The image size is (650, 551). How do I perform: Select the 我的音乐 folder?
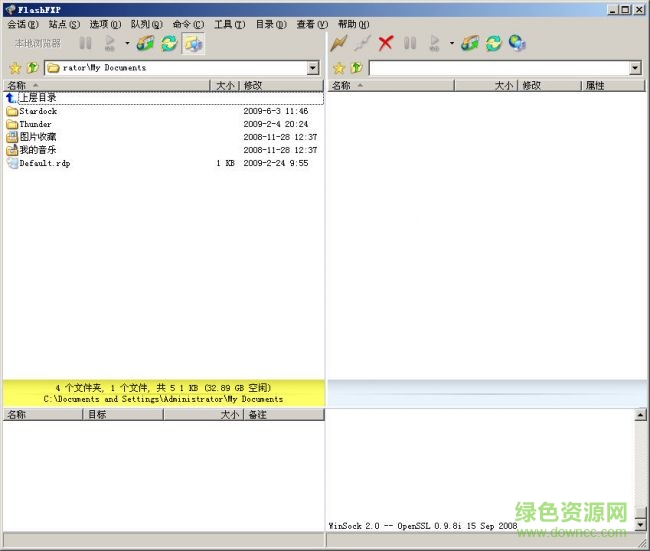[164, 150]
